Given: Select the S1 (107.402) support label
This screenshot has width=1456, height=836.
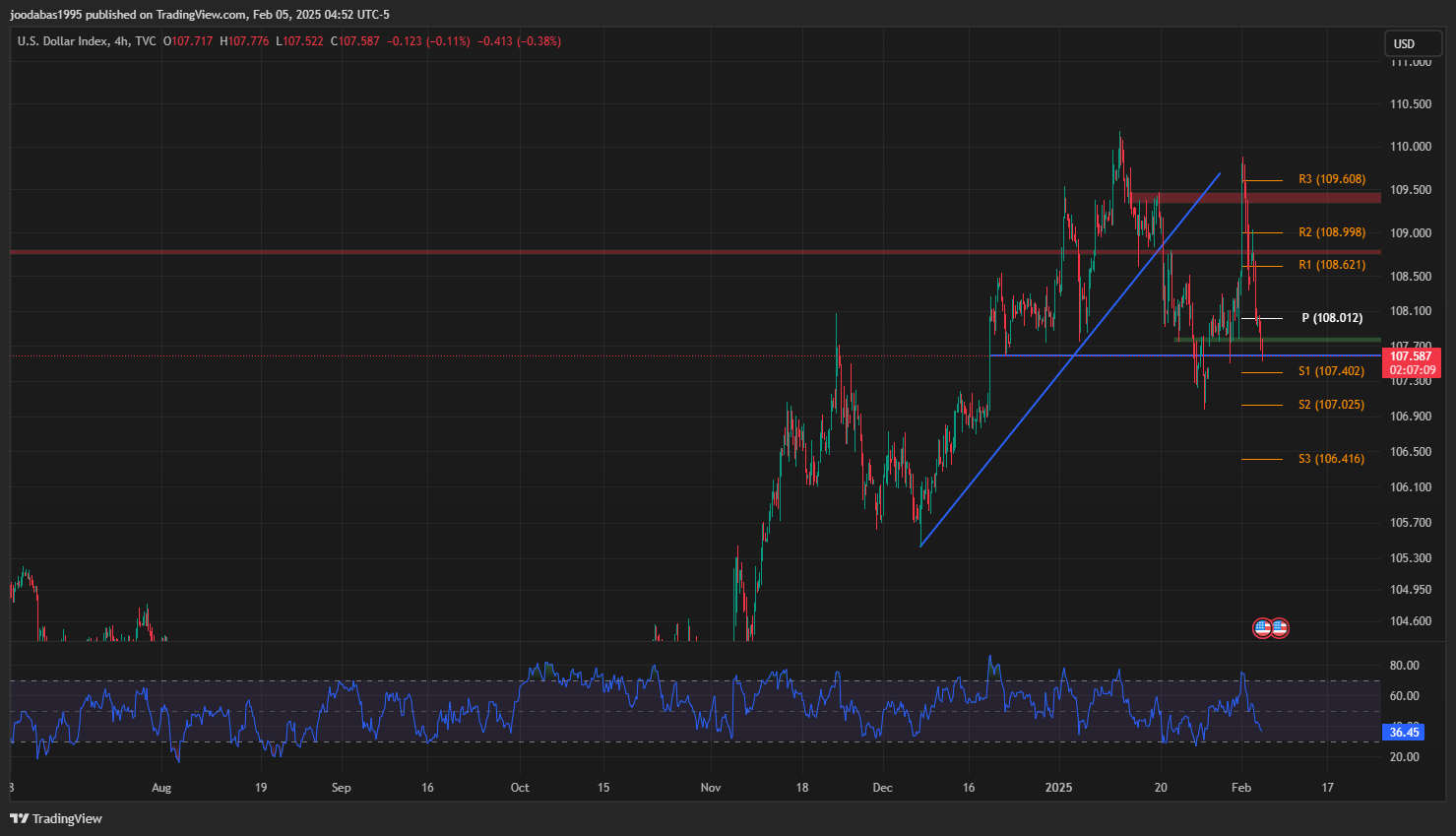Looking at the screenshot, I should (1331, 371).
